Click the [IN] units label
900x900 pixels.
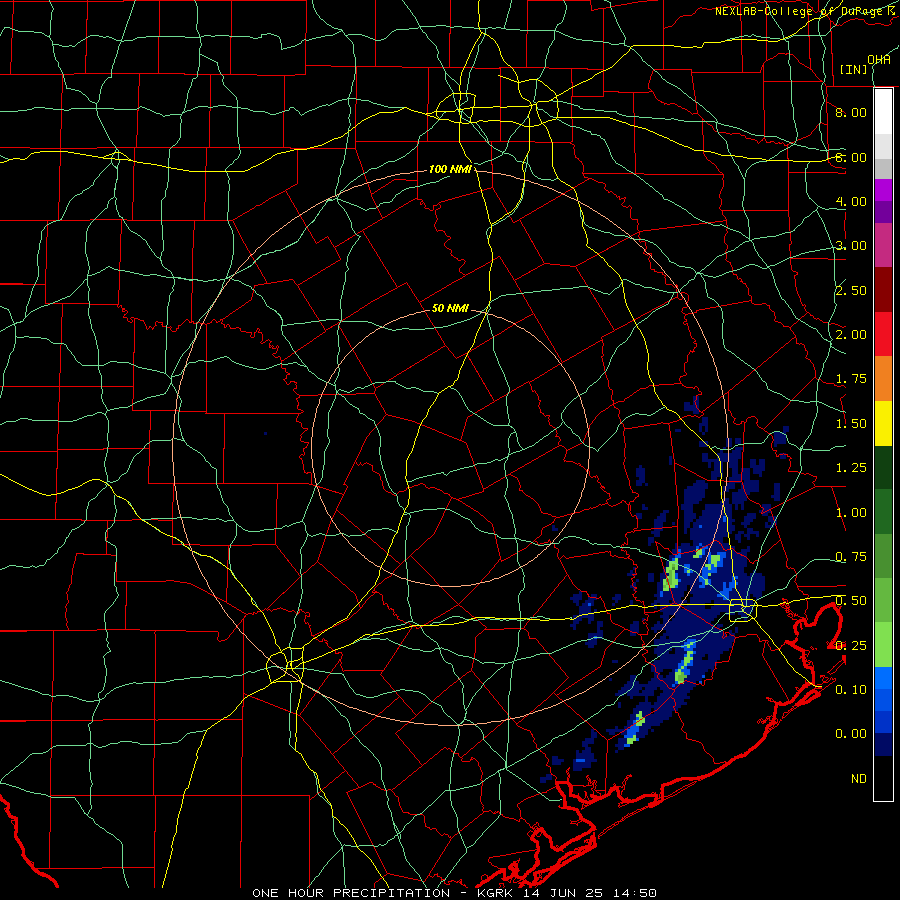854,69
